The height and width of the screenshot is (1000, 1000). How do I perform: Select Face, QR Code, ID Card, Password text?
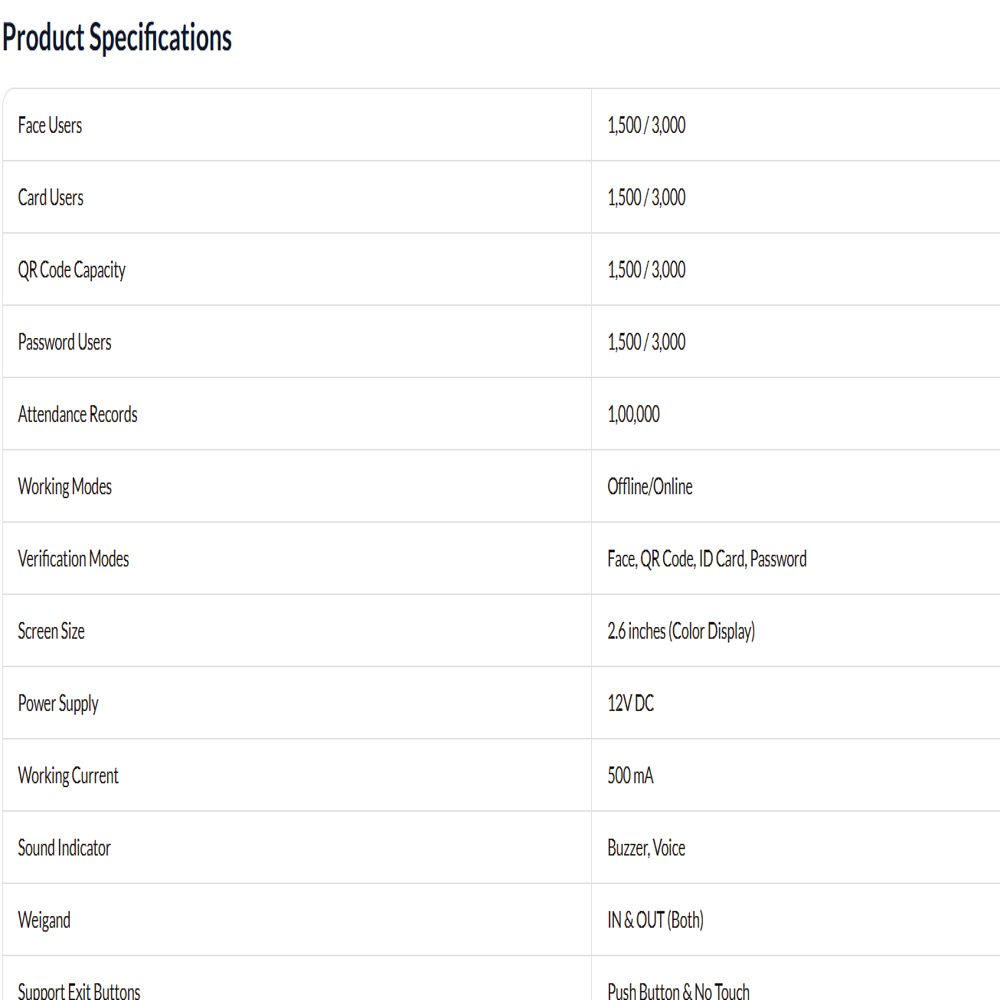point(707,559)
